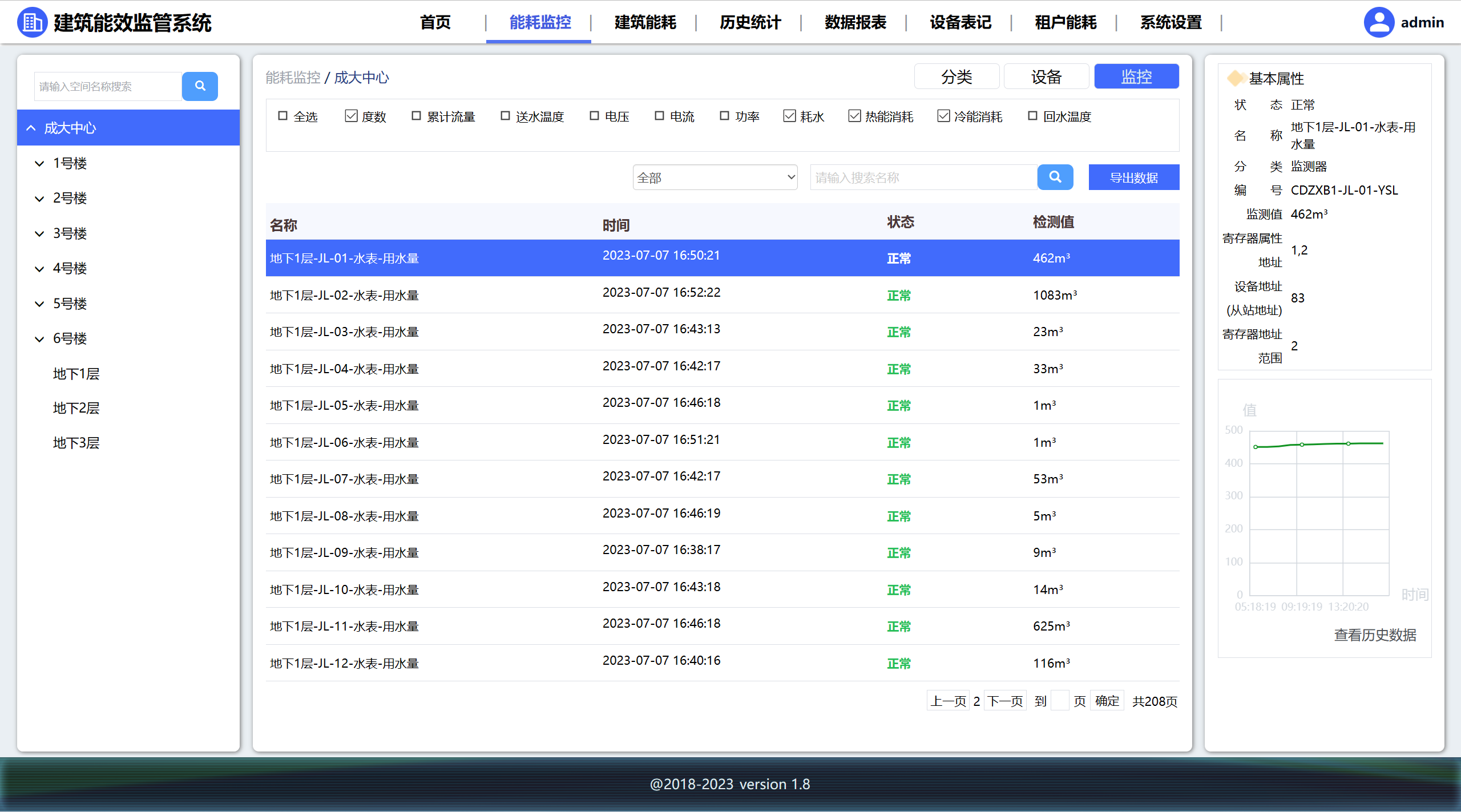Image resolution: width=1461 pixels, height=812 pixels.
Task: Uncheck the 耗水 checkbox
Action: 789,116
